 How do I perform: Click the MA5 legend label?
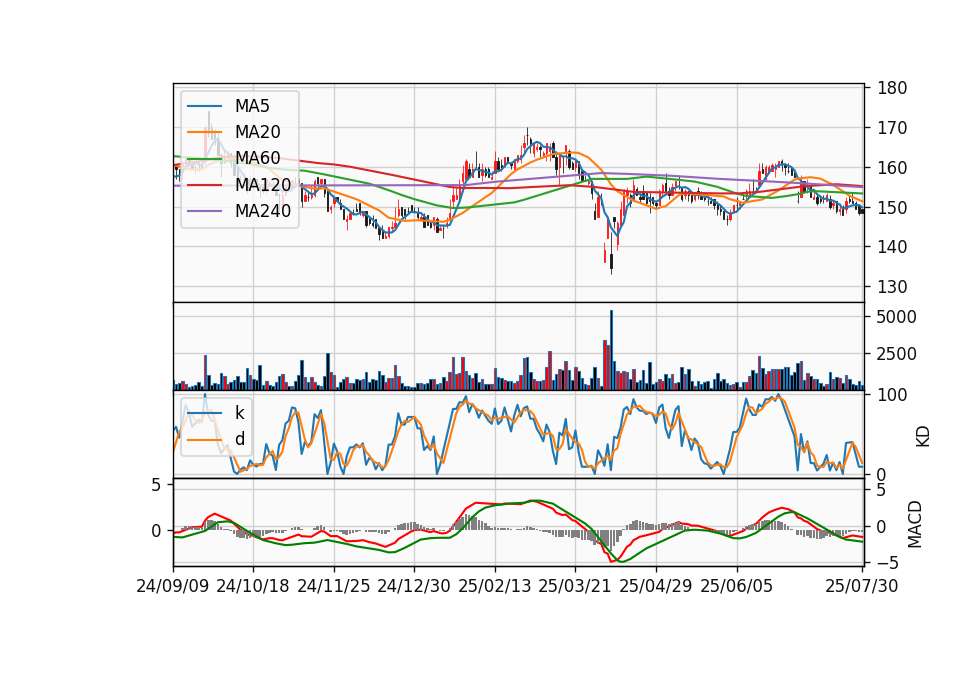(252, 106)
